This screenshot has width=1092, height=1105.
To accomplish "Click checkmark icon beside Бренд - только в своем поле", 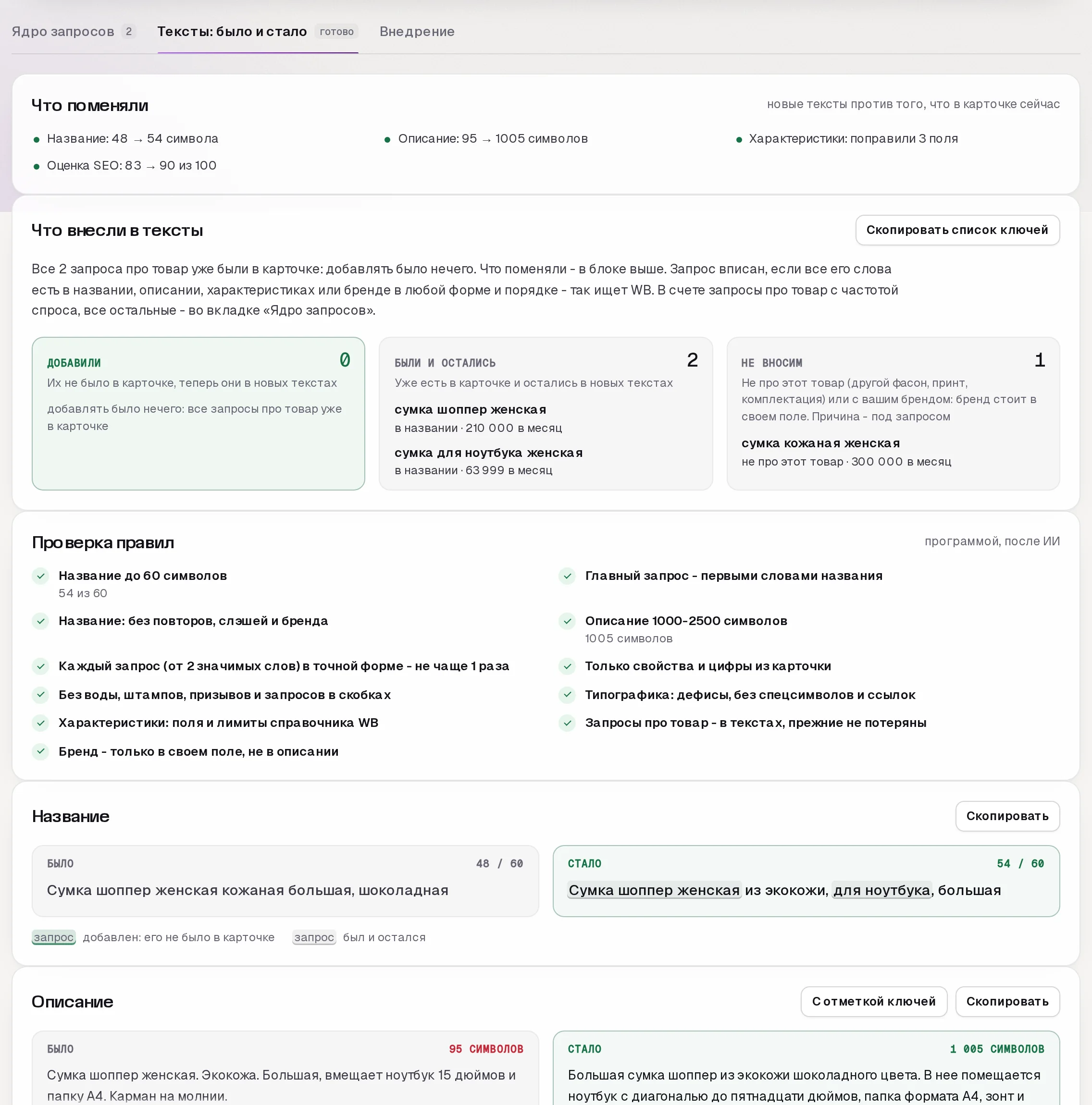I will coord(41,751).
